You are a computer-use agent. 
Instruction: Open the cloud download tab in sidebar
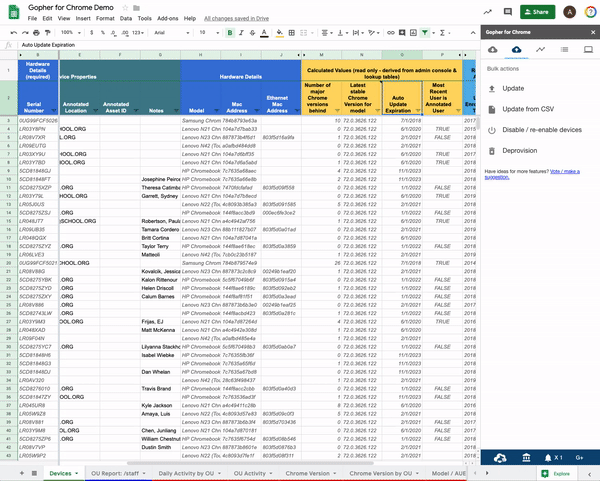click(493, 49)
